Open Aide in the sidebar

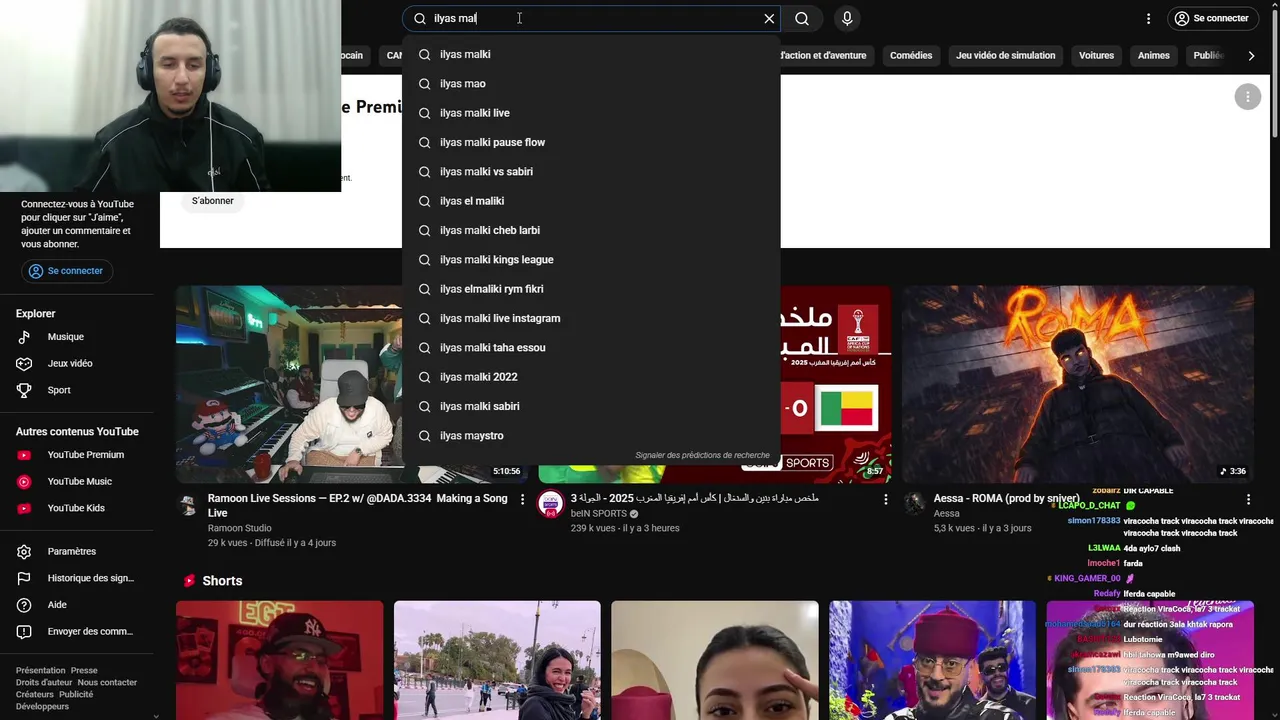pyautogui.click(x=77, y=605)
